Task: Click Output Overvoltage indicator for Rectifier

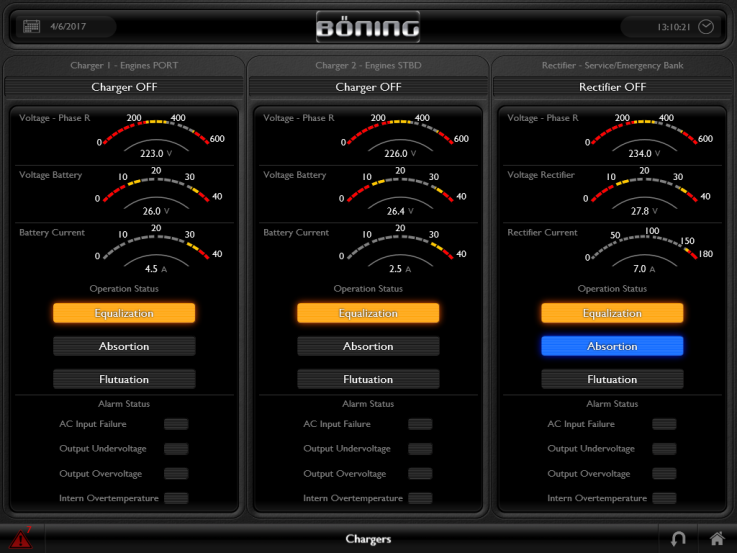Action: tap(664, 474)
